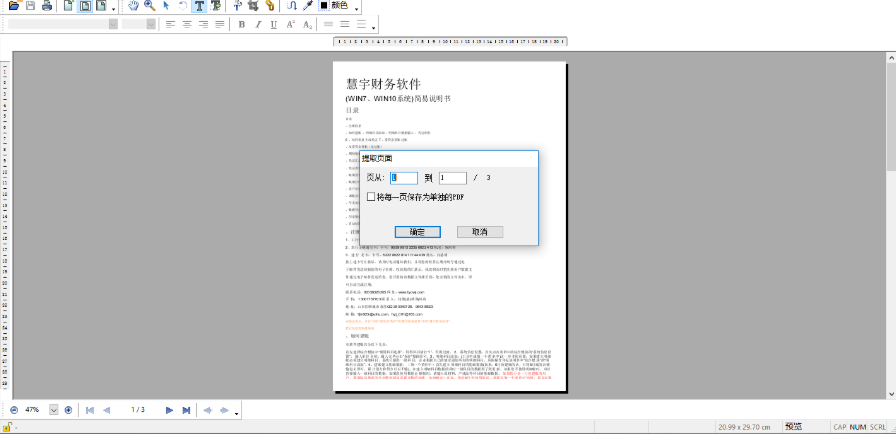Navigate forward to next view
Screen dimensions: 896x434
(225, 410)
